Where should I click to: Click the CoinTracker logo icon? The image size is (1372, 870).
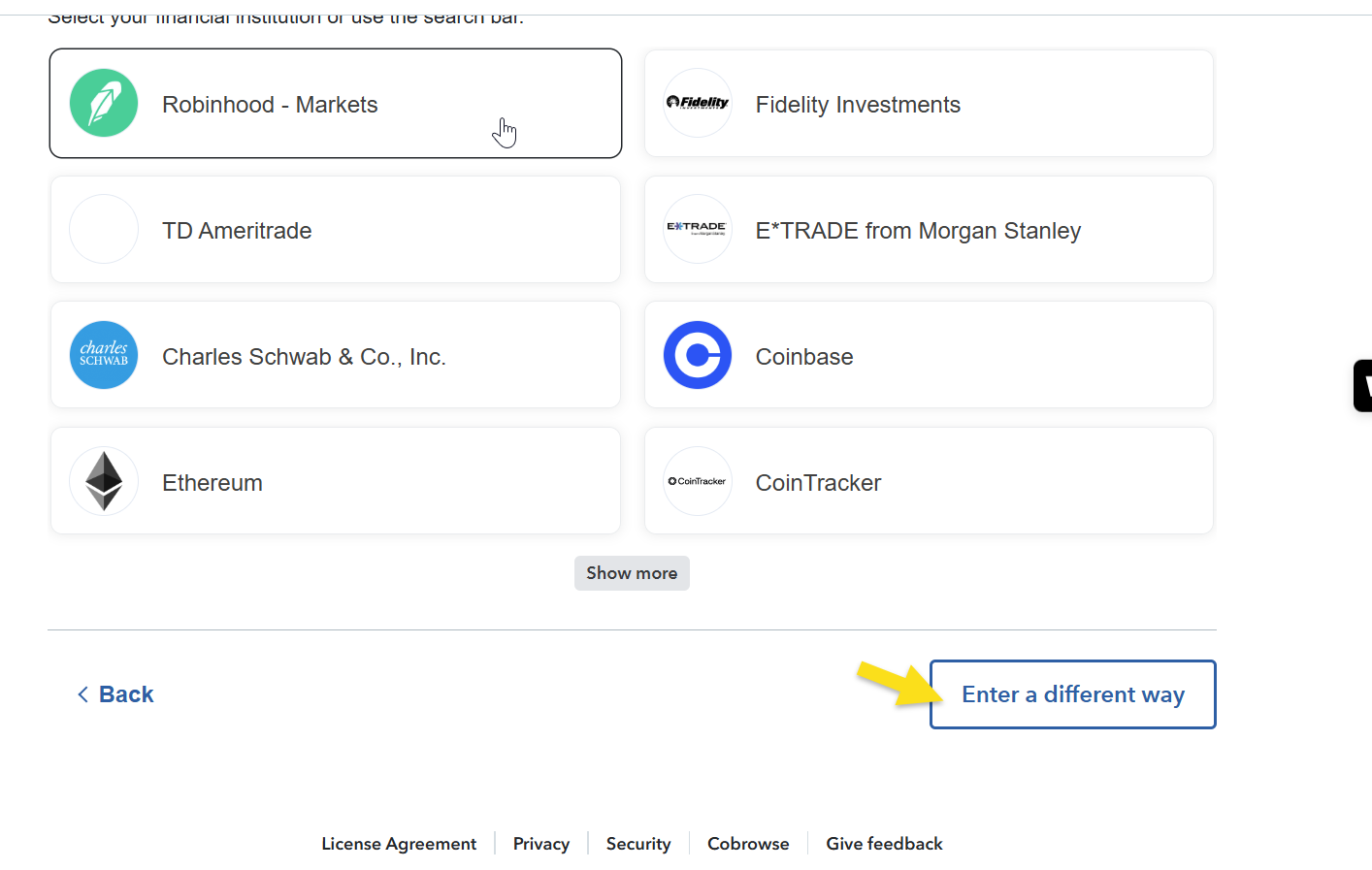pos(698,481)
